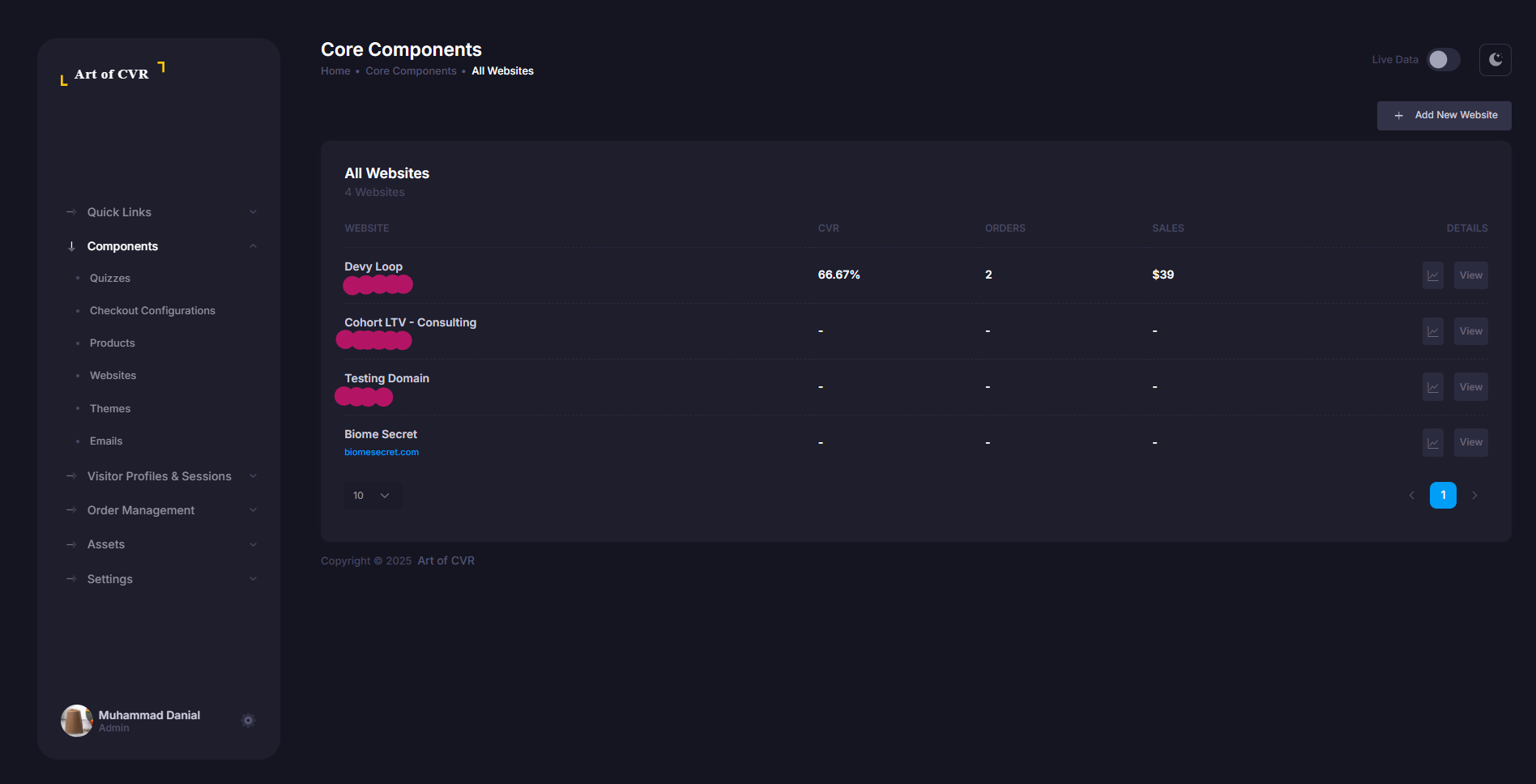Go to previous page arrow
This screenshot has width=1536, height=784.
(1411, 496)
